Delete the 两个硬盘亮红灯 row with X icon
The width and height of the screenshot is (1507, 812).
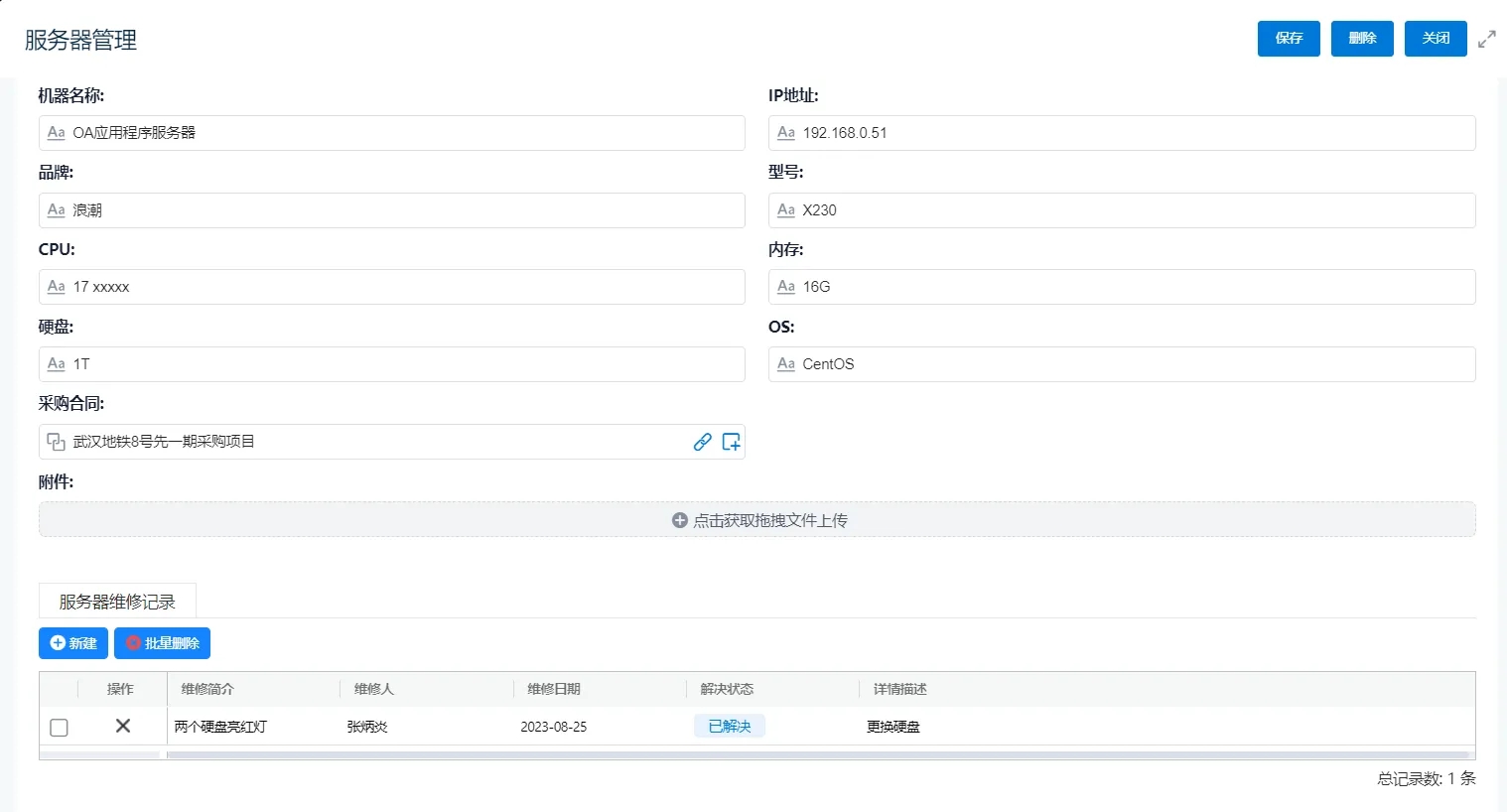[123, 726]
